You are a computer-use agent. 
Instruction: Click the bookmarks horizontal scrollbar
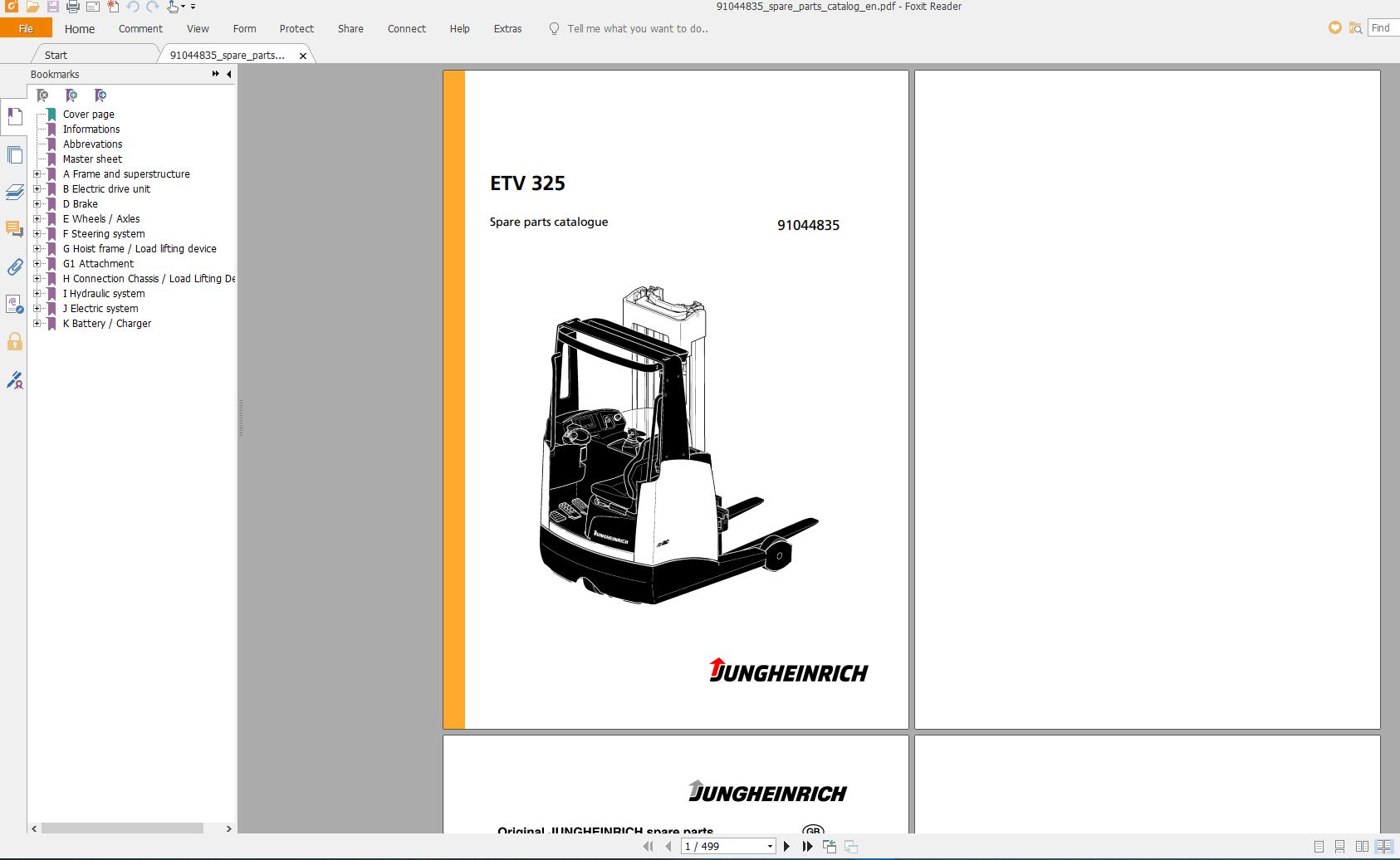coord(122,828)
